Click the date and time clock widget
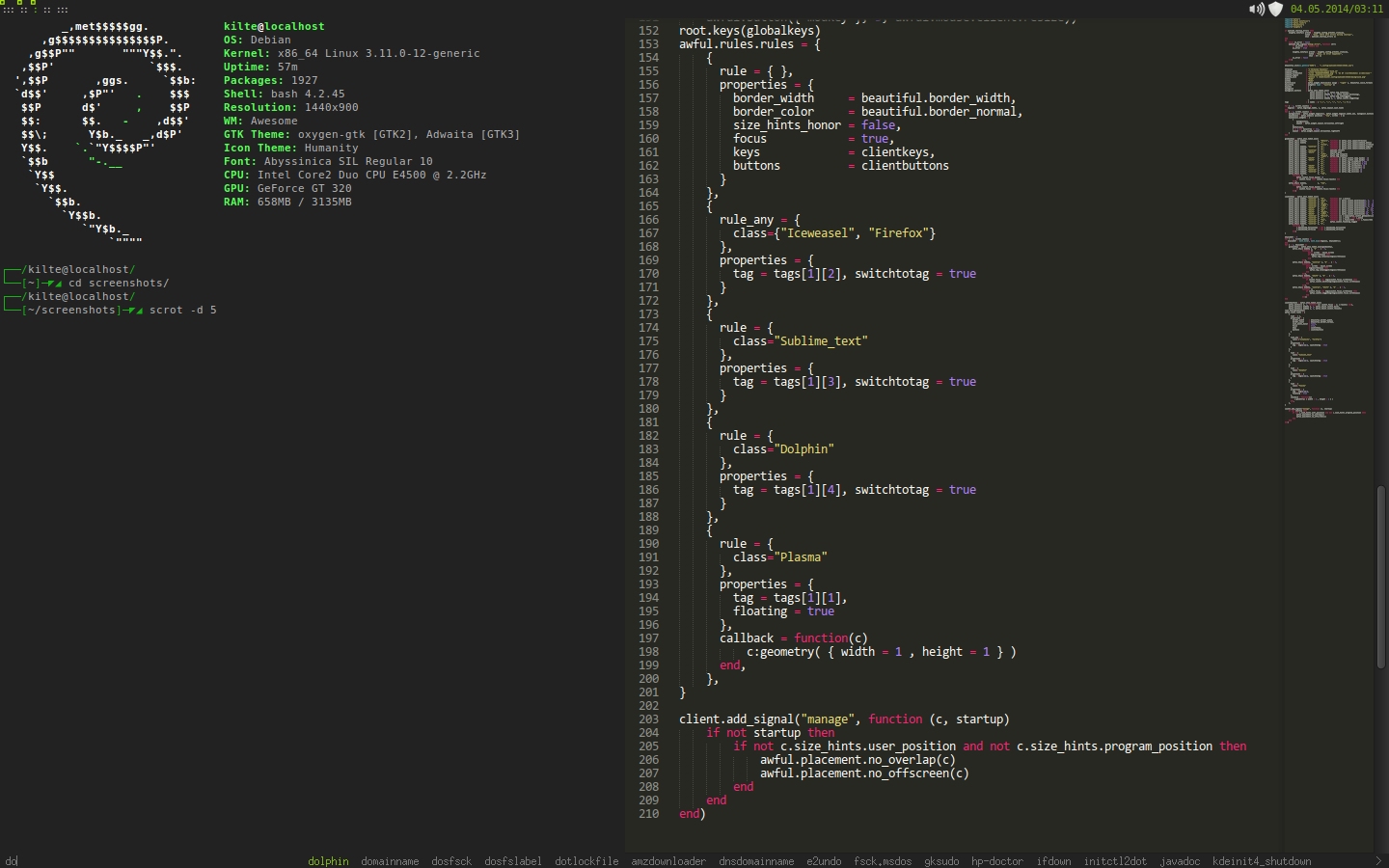The image size is (1389, 868). point(1336,9)
